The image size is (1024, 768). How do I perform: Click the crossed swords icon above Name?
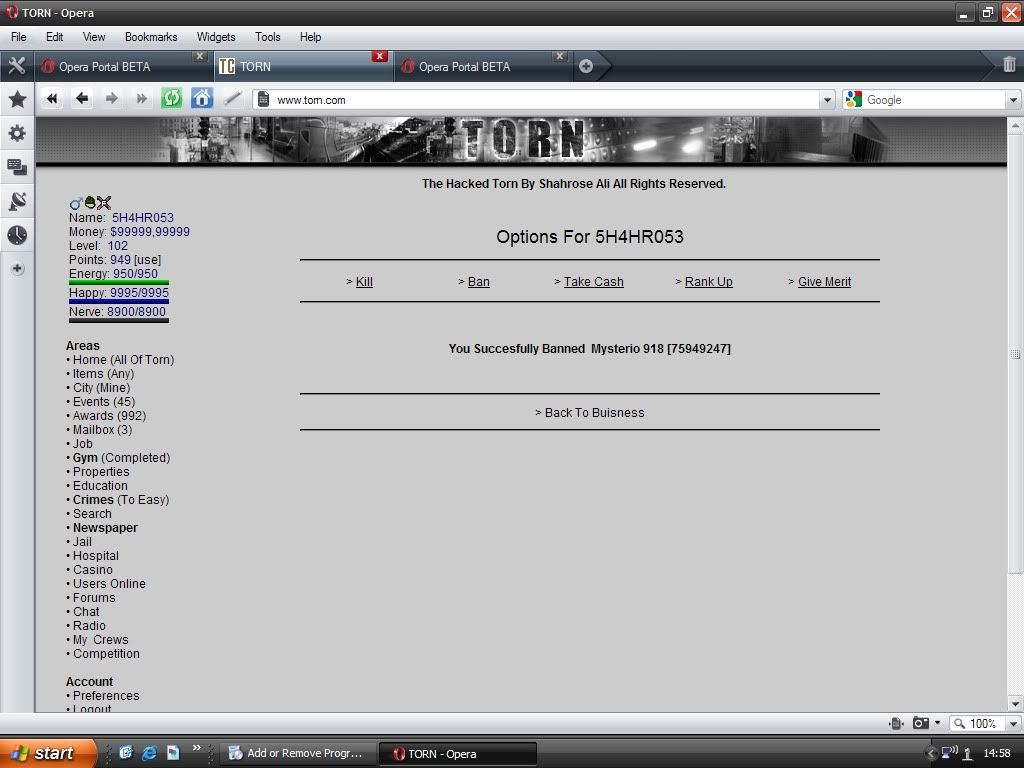click(104, 202)
